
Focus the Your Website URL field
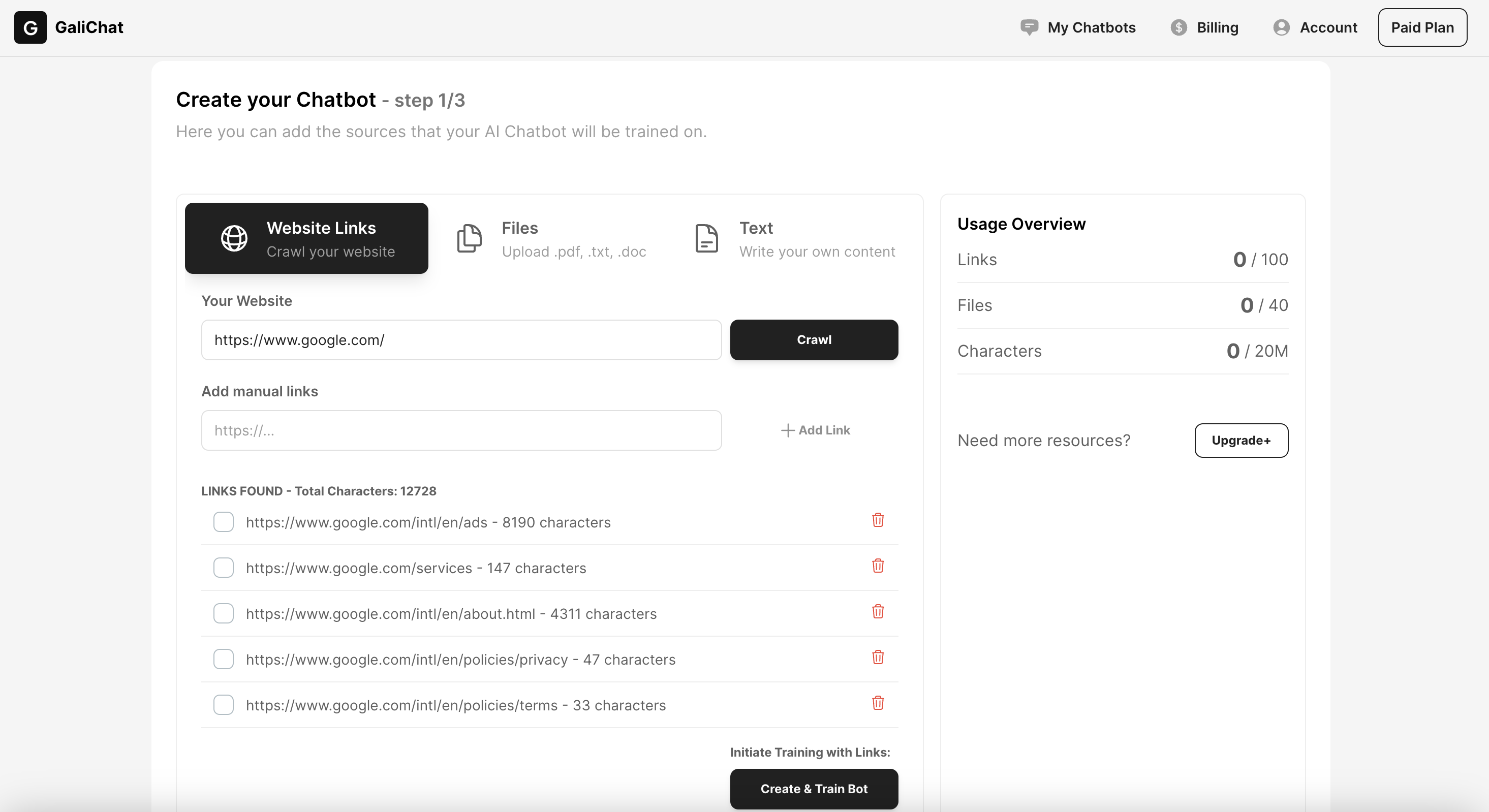click(461, 340)
